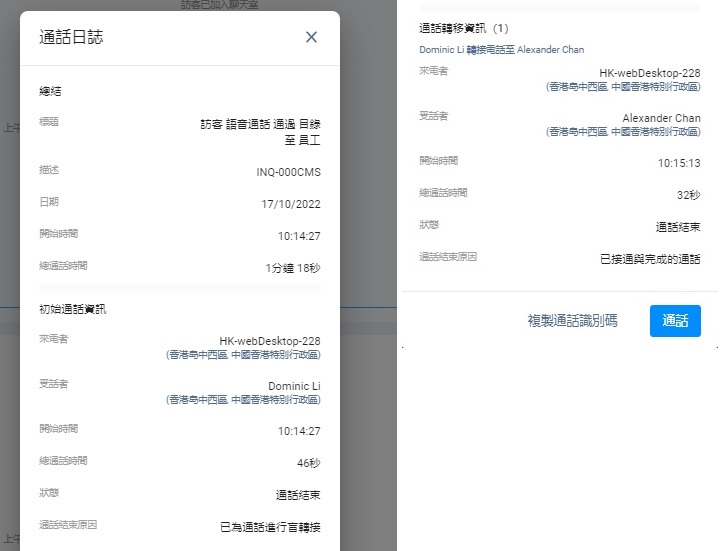Click the 初始通話資訊 section heading

coord(73,309)
